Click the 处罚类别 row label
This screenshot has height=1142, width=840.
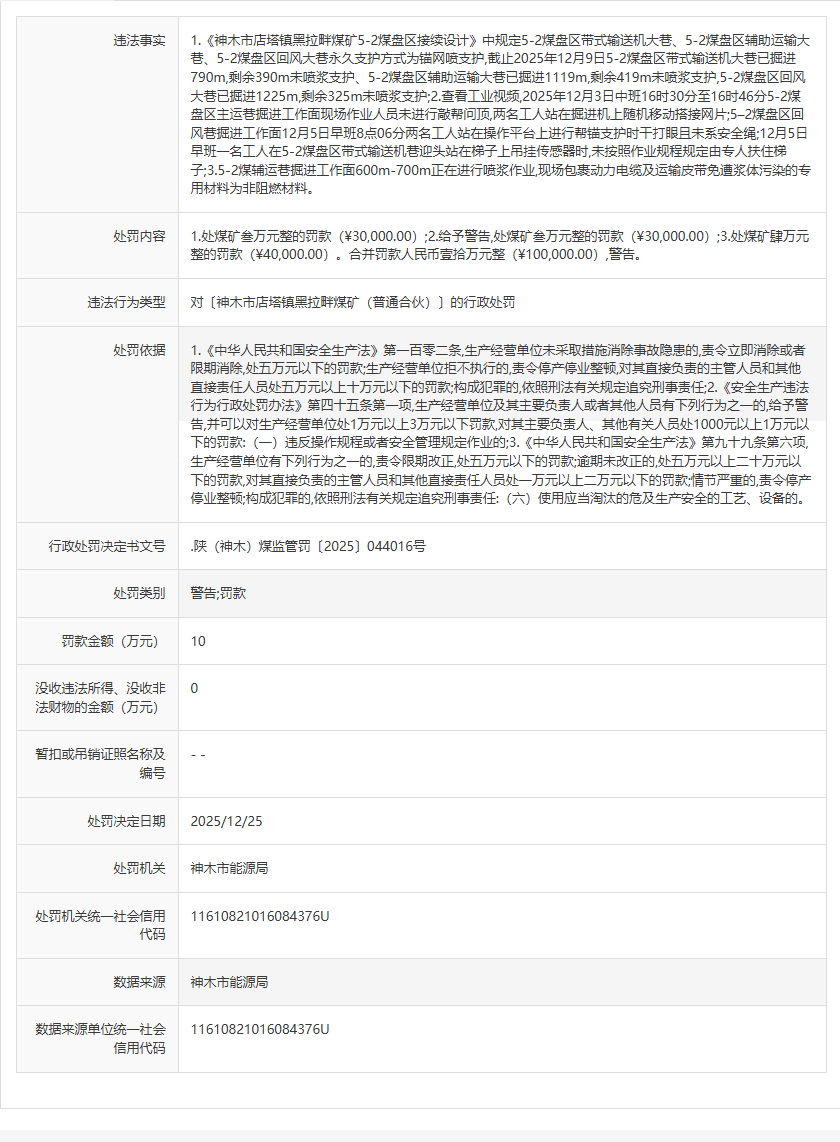click(139, 594)
